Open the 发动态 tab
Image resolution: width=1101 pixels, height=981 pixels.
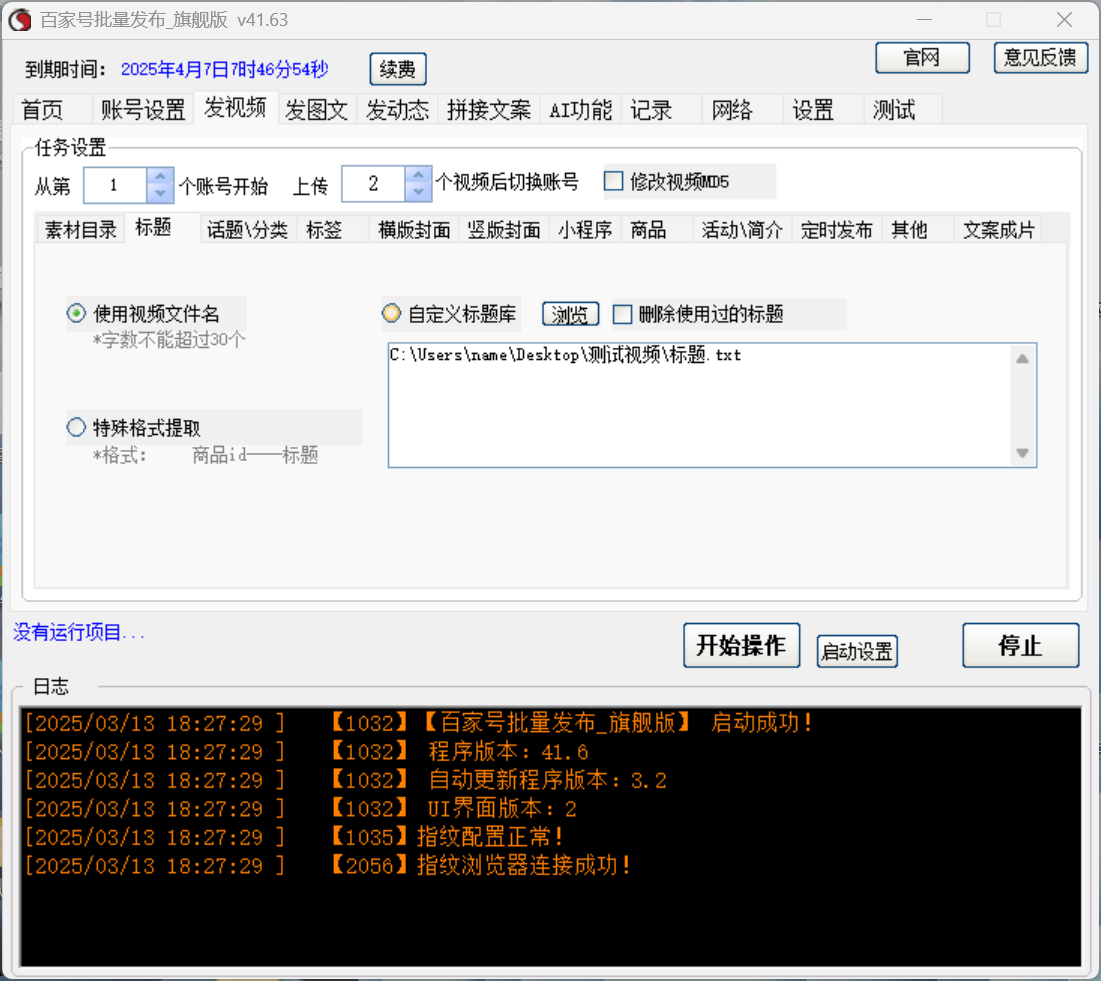(x=397, y=110)
